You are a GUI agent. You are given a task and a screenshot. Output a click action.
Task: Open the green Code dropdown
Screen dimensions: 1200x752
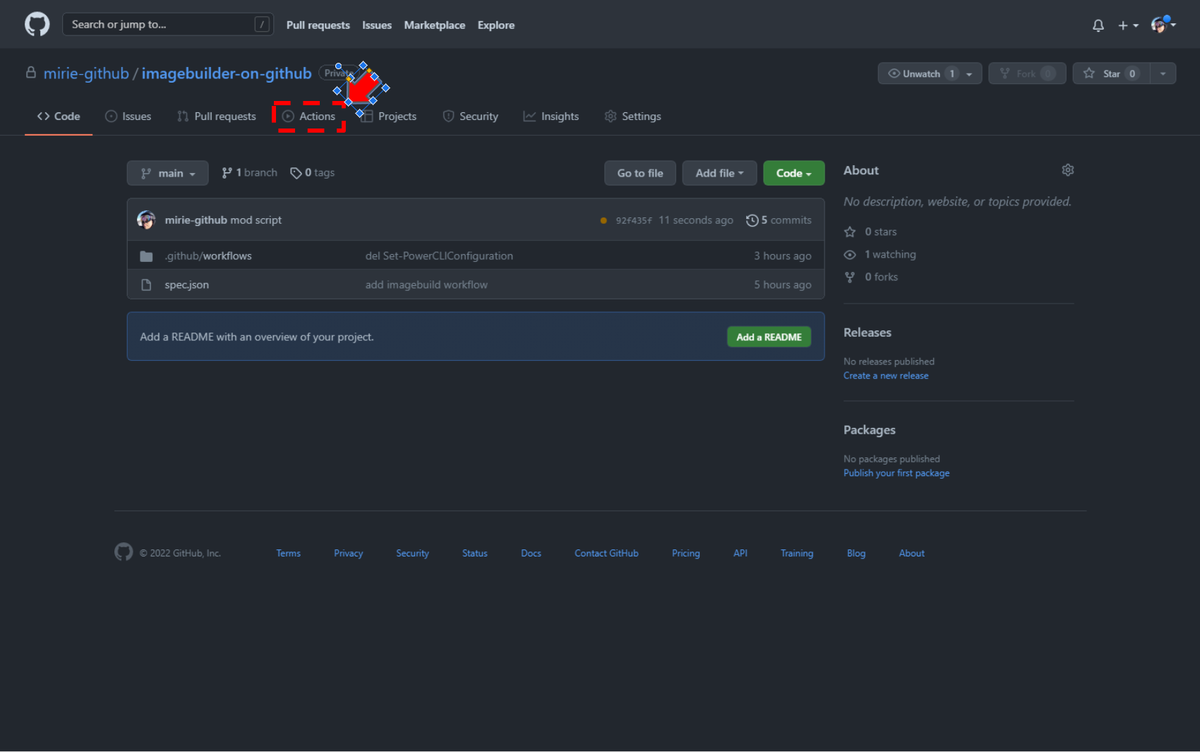pyautogui.click(x=794, y=173)
